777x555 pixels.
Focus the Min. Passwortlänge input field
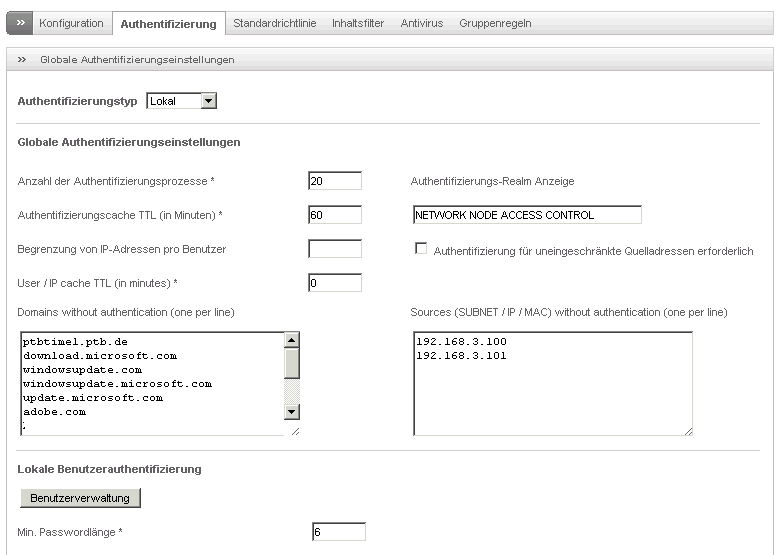pyautogui.click(x=339, y=532)
